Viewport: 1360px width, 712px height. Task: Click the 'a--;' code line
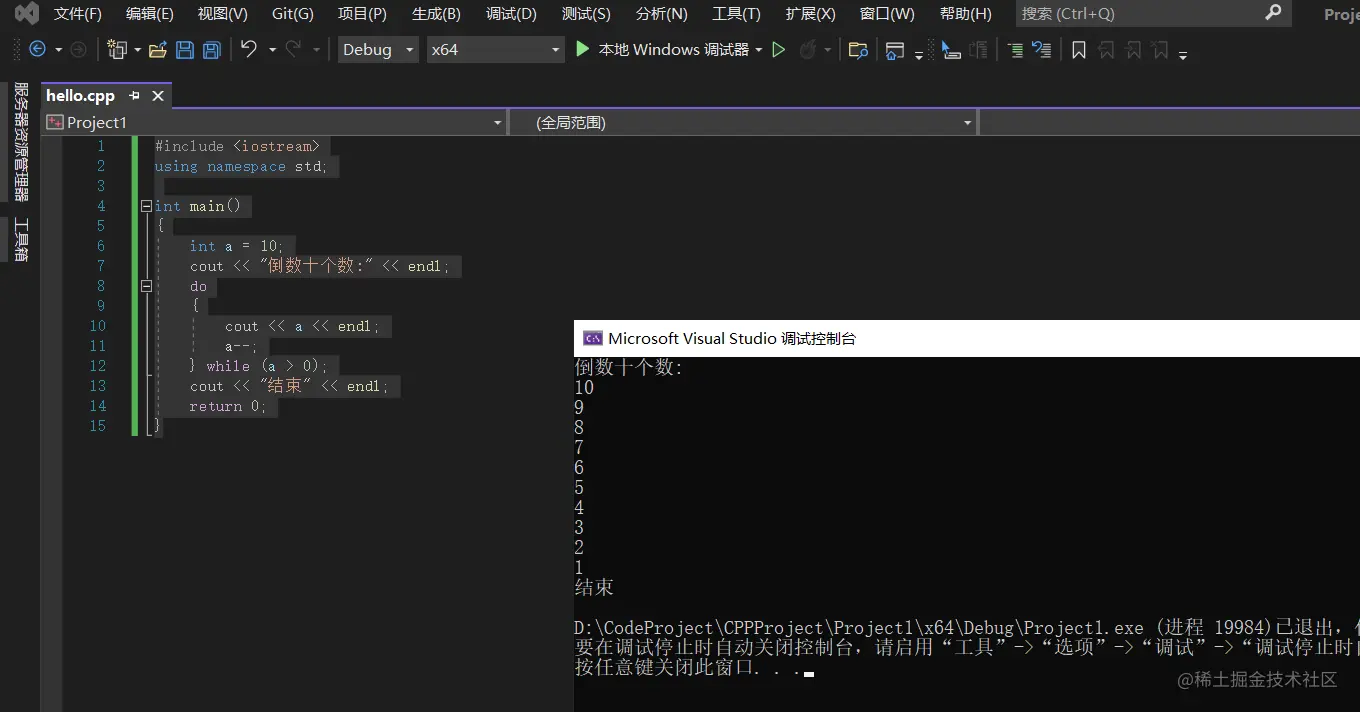pos(241,346)
